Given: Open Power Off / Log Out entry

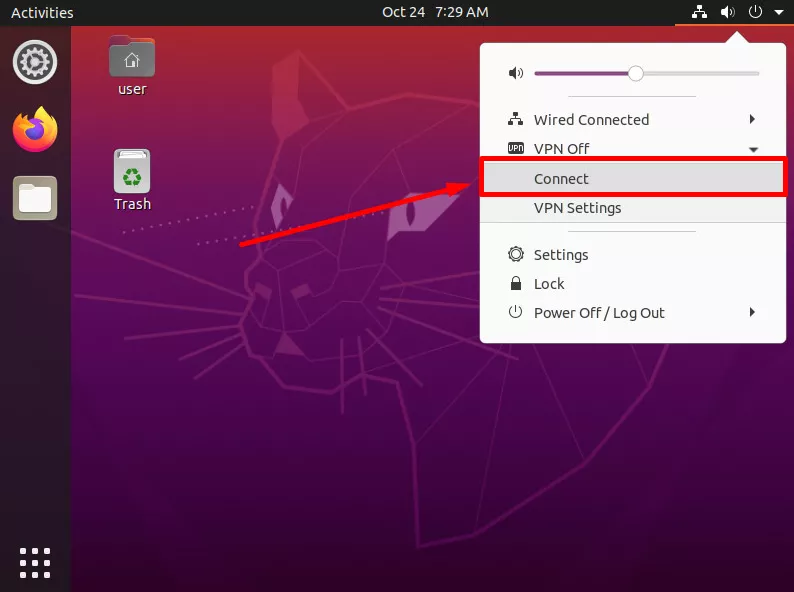Looking at the screenshot, I should click(632, 313).
